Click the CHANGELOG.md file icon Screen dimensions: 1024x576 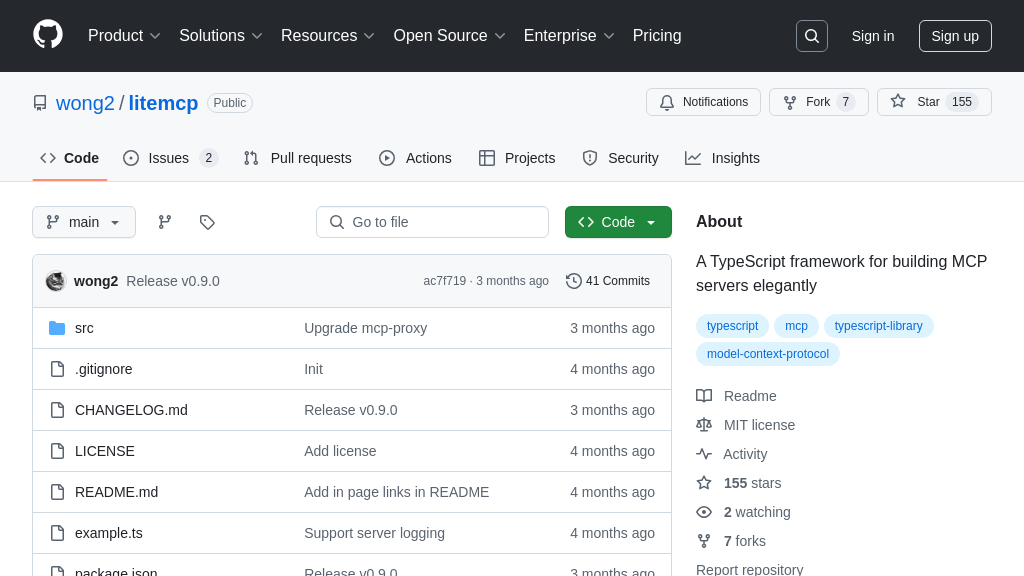[x=57, y=410]
